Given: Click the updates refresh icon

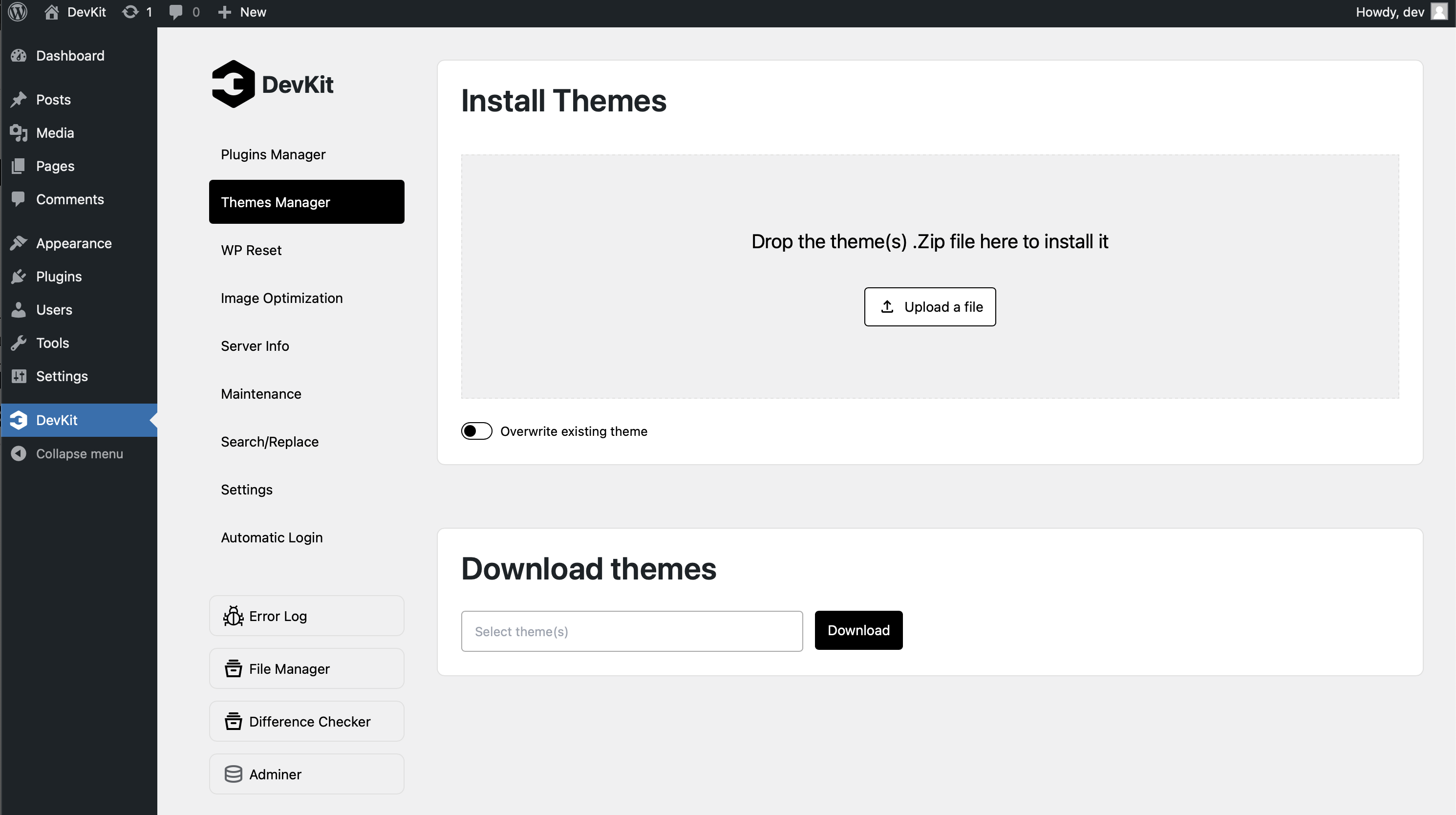Looking at the screenshot, I should [x=130, y=12].
